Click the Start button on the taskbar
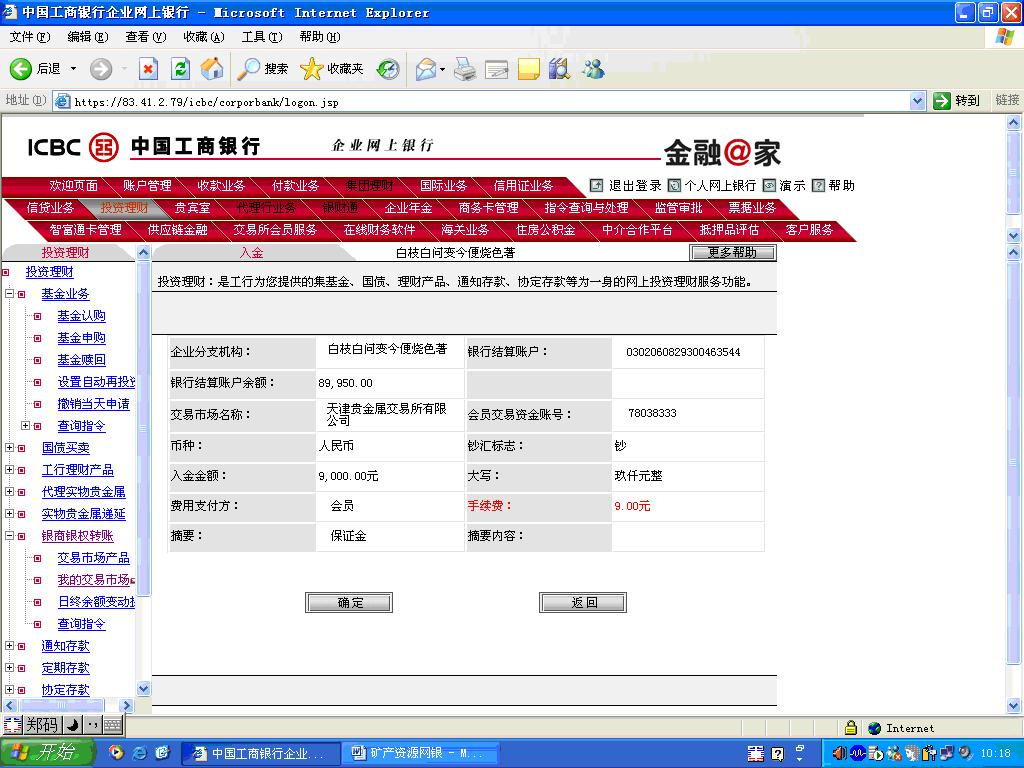The width and height of the screenshot is (1024, 768). [x=47, y=753]
